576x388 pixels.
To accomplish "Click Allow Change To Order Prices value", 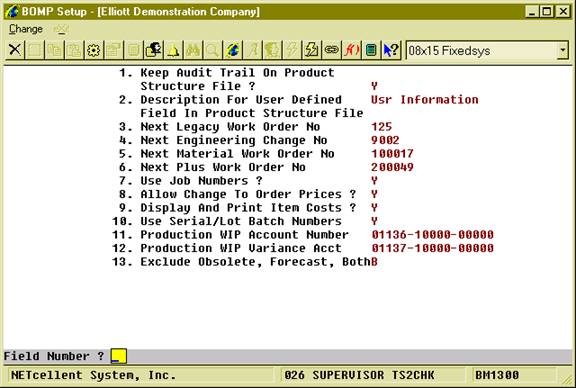I will coord(374,194).
